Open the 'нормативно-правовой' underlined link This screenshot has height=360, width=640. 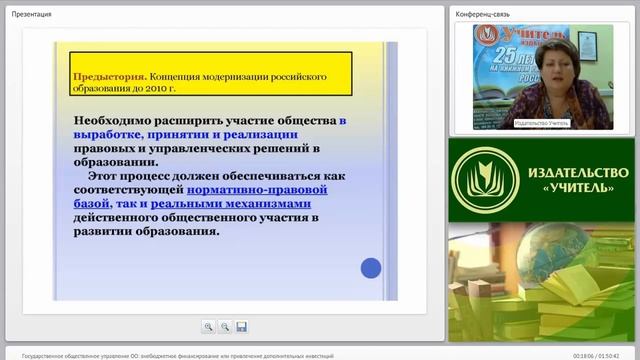click(257, 190)
